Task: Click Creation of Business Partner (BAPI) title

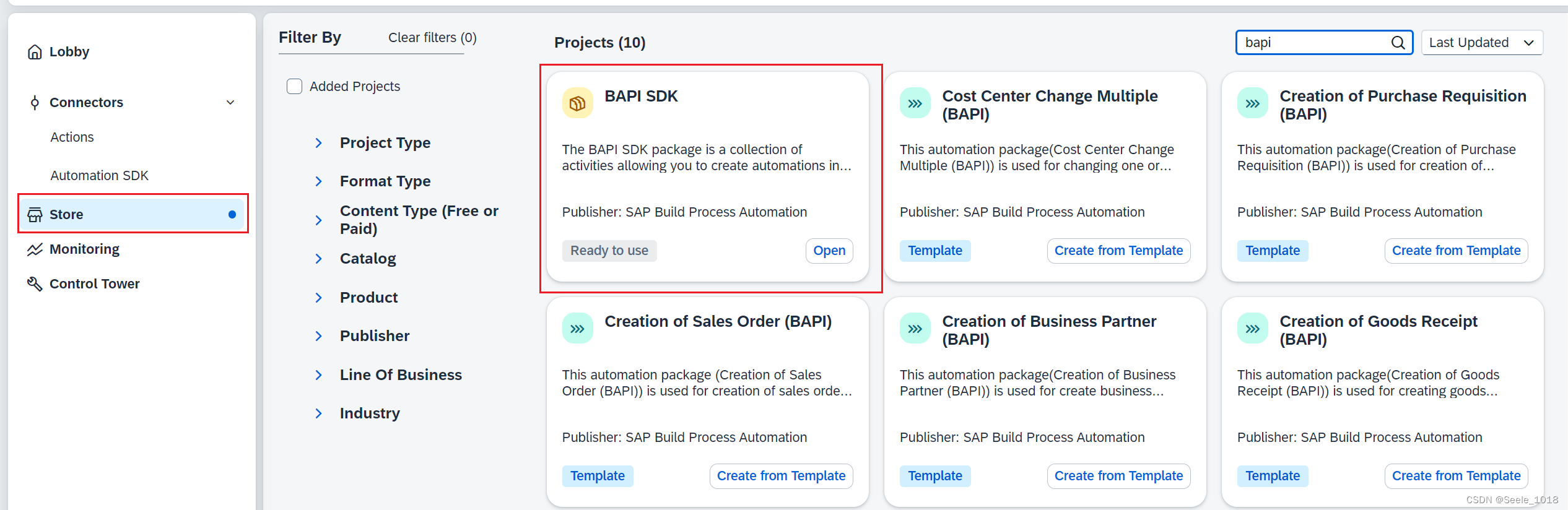Action: coord(1049,331)
